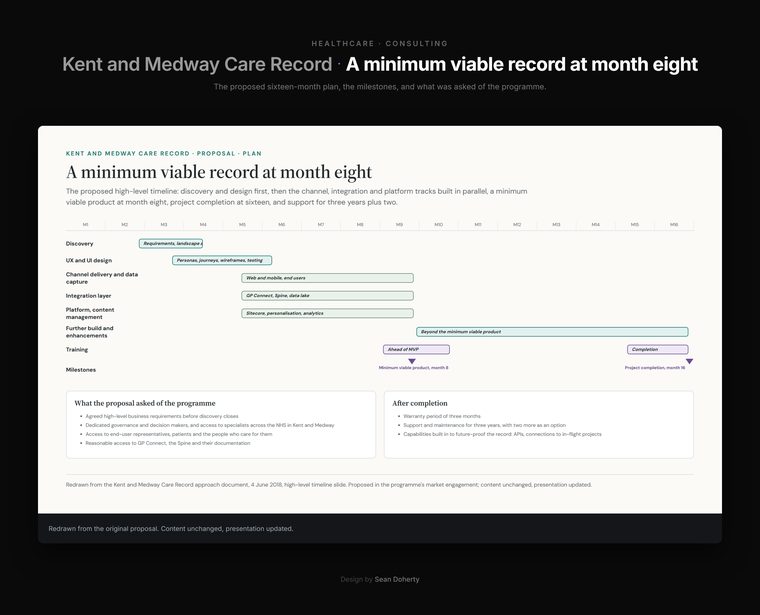Open the Sean Doherty designer link

click(396, 579)
